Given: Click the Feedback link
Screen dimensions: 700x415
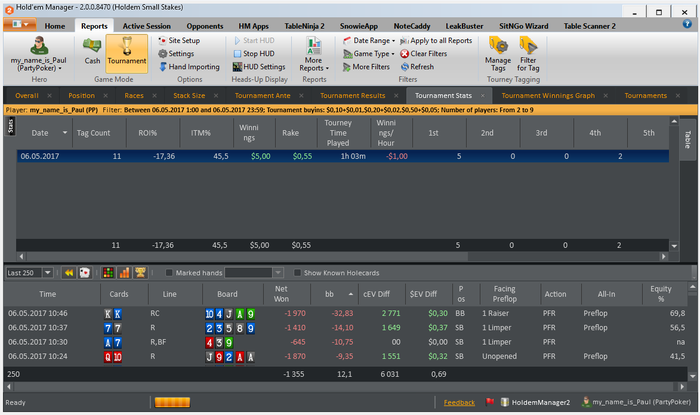Looking at the screenshot, I should [459, 403].
